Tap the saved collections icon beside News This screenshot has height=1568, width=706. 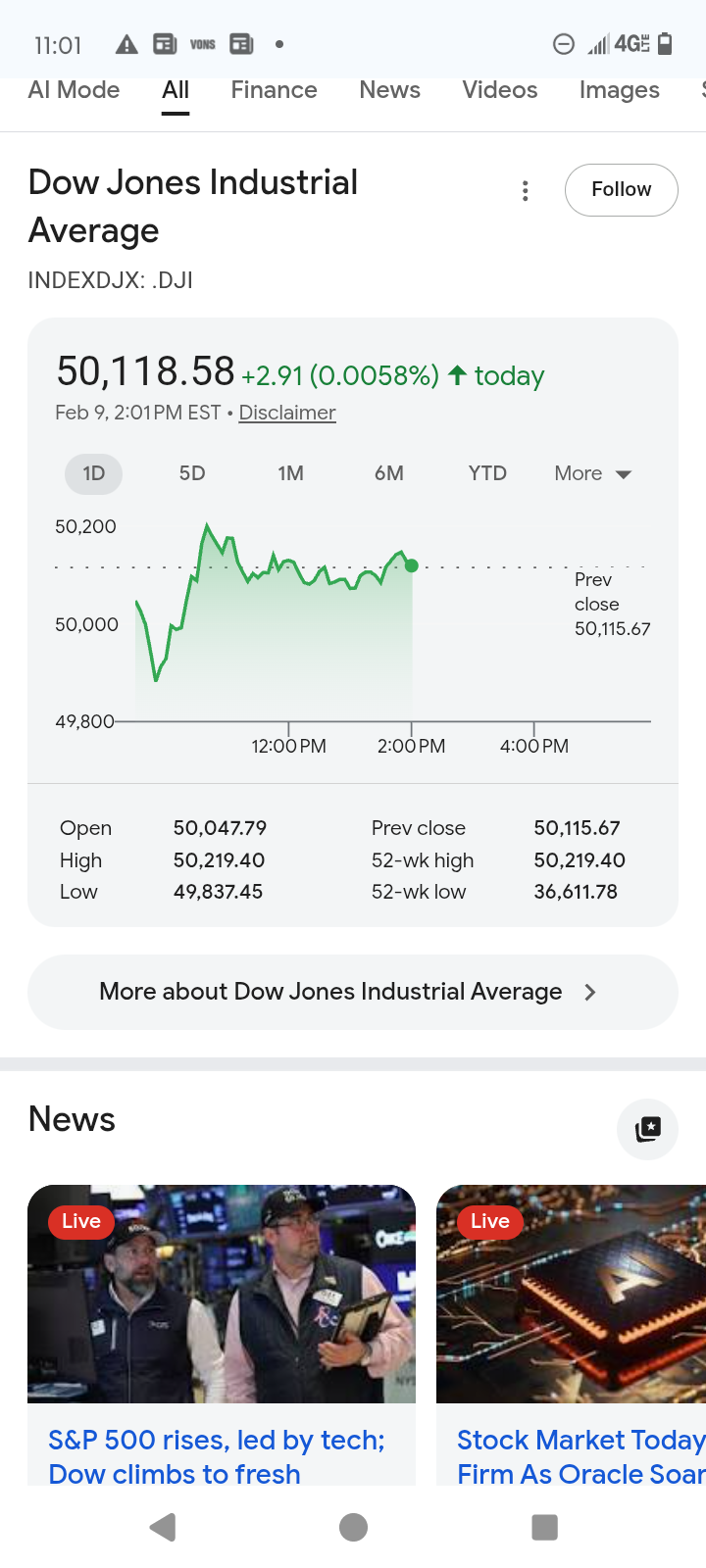tap(647, 1129)
